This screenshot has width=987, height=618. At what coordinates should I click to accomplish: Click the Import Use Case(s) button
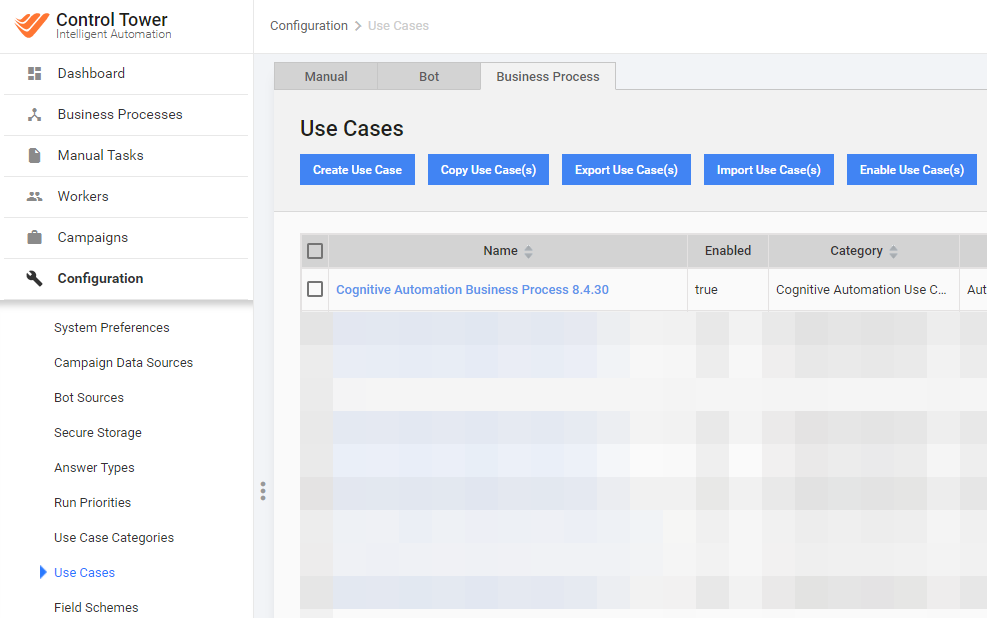[x=769, y=170]
